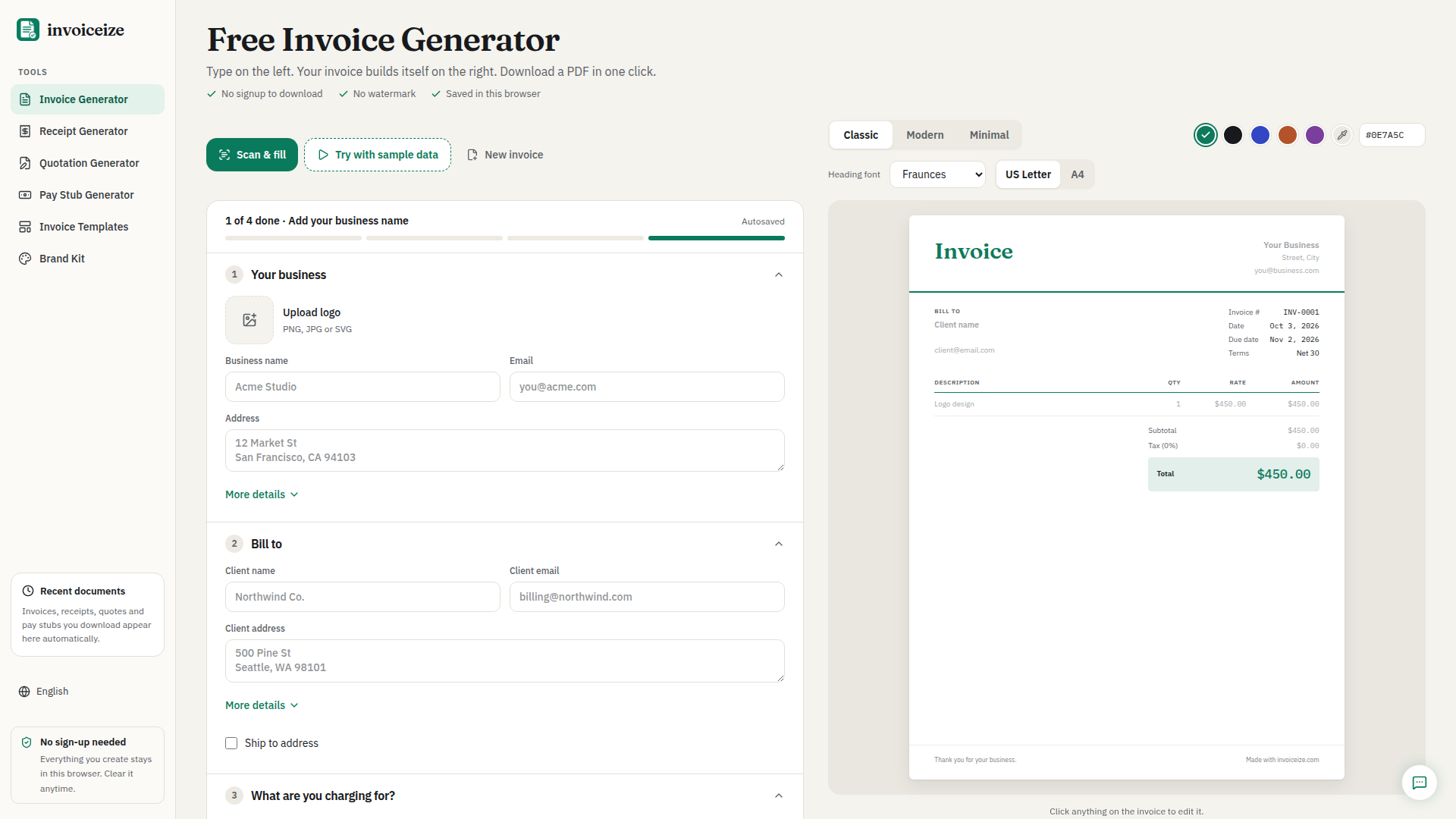Click Made with invoiceize.com footer link
This screenshot has height=819, width=1456.
(1282, 760)
